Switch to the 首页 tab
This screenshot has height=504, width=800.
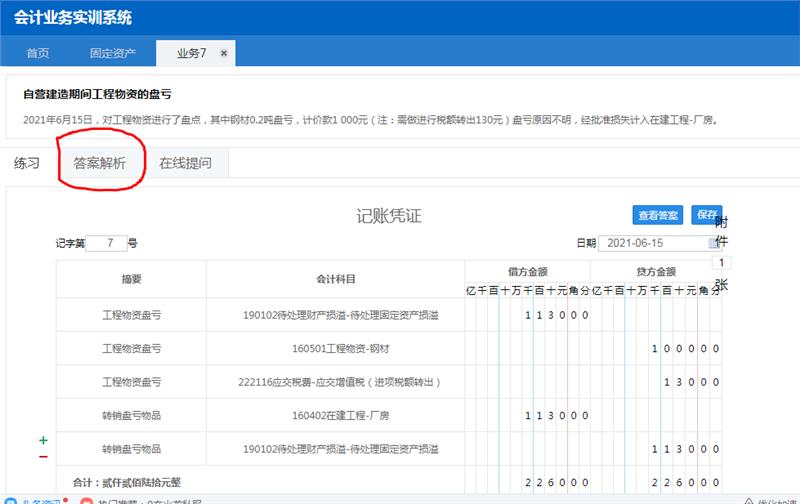click(x=37, y=53)
